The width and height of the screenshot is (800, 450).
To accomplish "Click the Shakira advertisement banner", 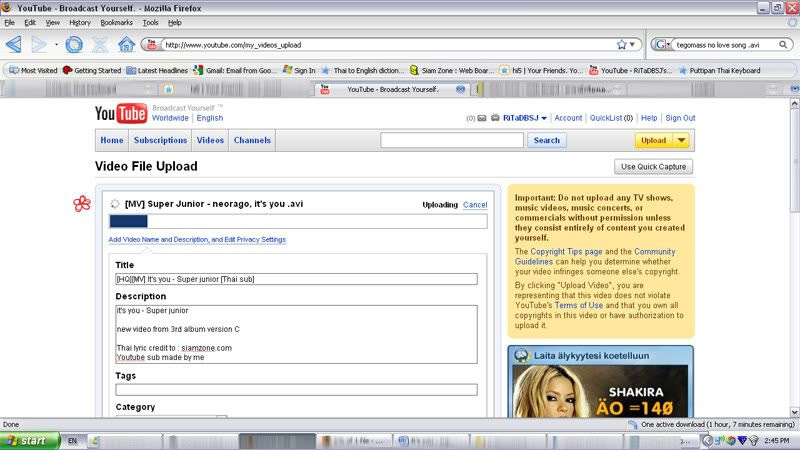I will point(601,382).
